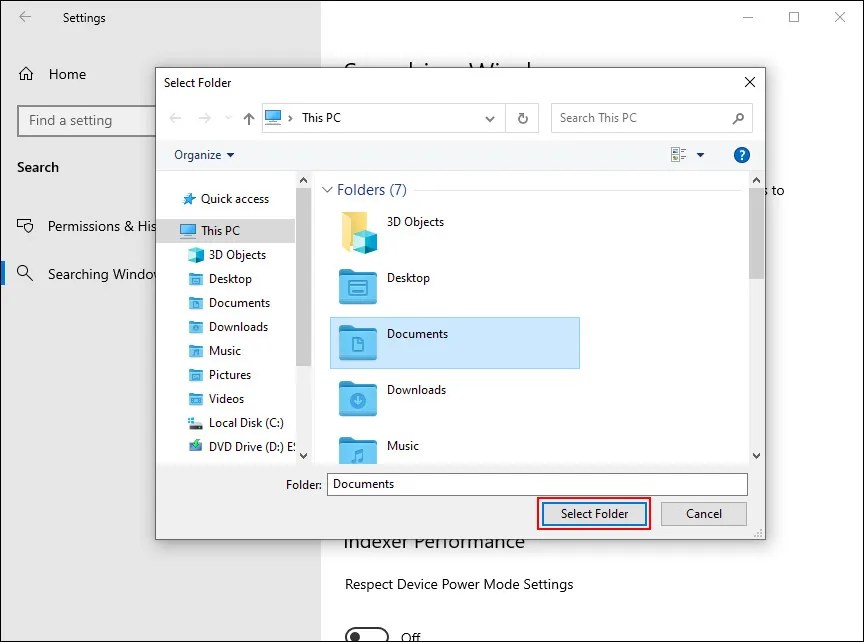Click the Cancel button
This screenshot has width=864, height=642.
[x=703, y=513]
